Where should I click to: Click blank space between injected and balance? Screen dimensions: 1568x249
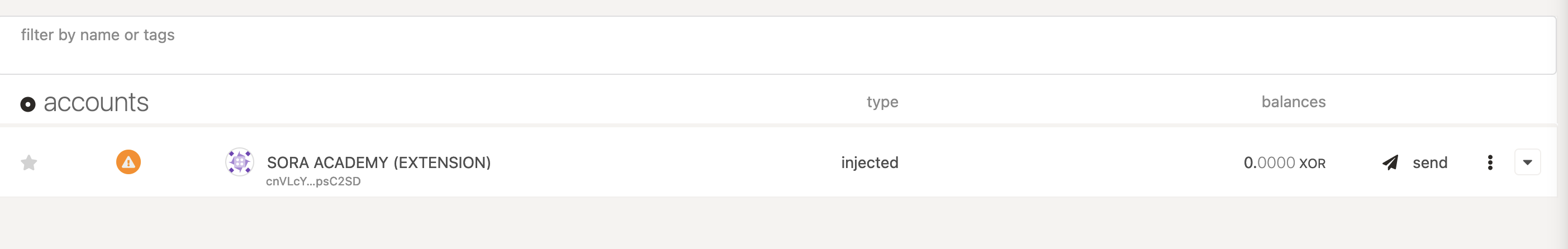(1071, 162)
